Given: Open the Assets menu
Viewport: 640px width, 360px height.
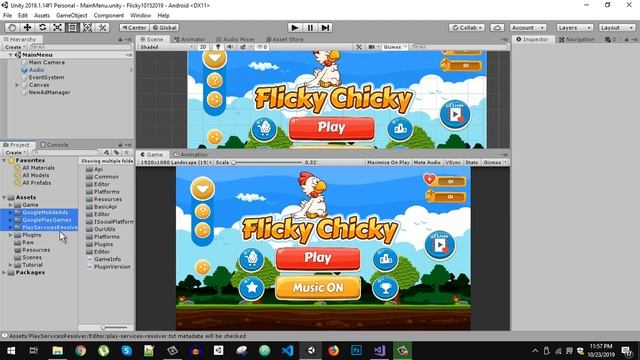Looking at the screenshot, I should pyautogui.click(x=42, y=15).
